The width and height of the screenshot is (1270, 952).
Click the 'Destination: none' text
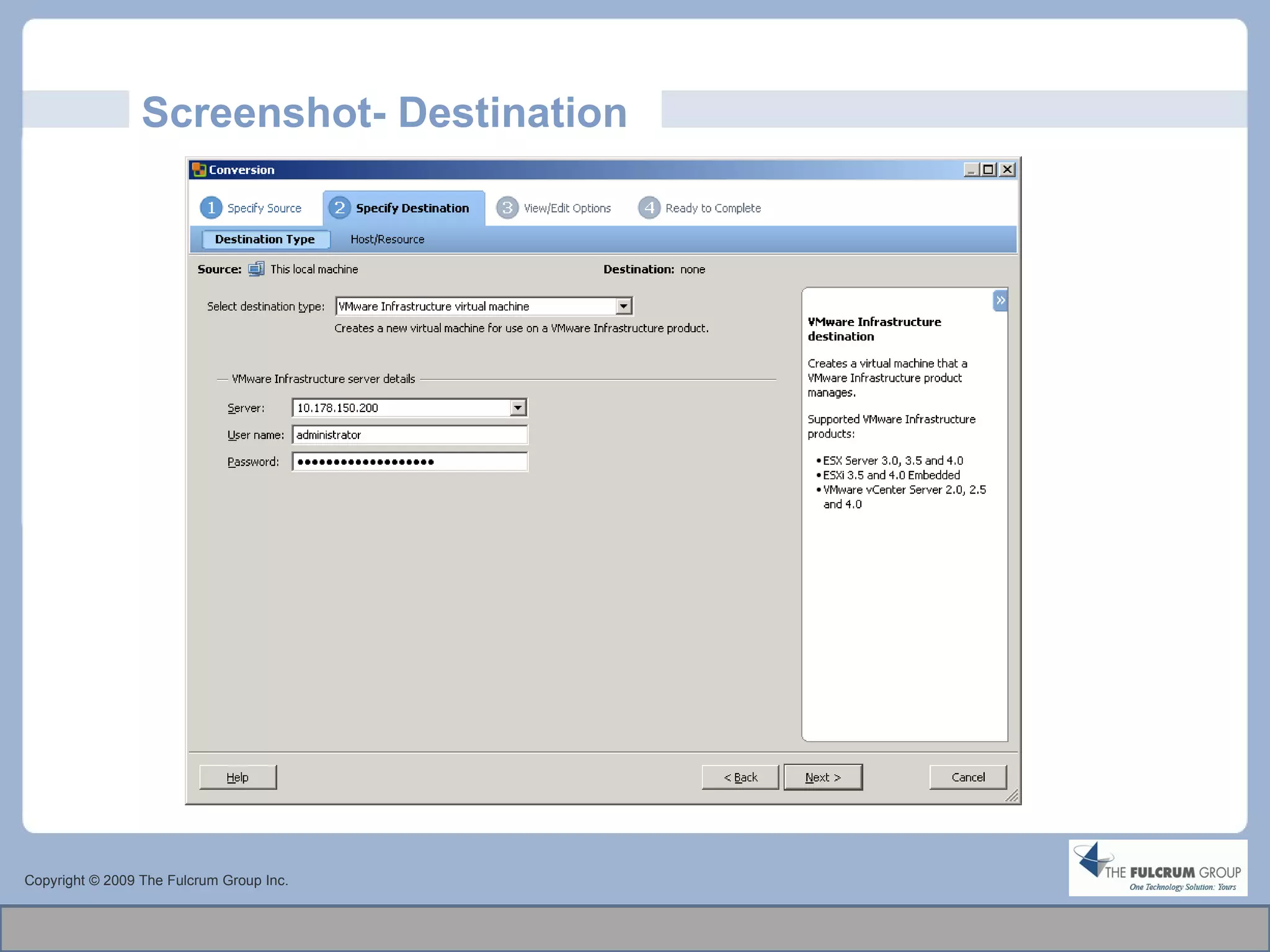click(654, 269)
